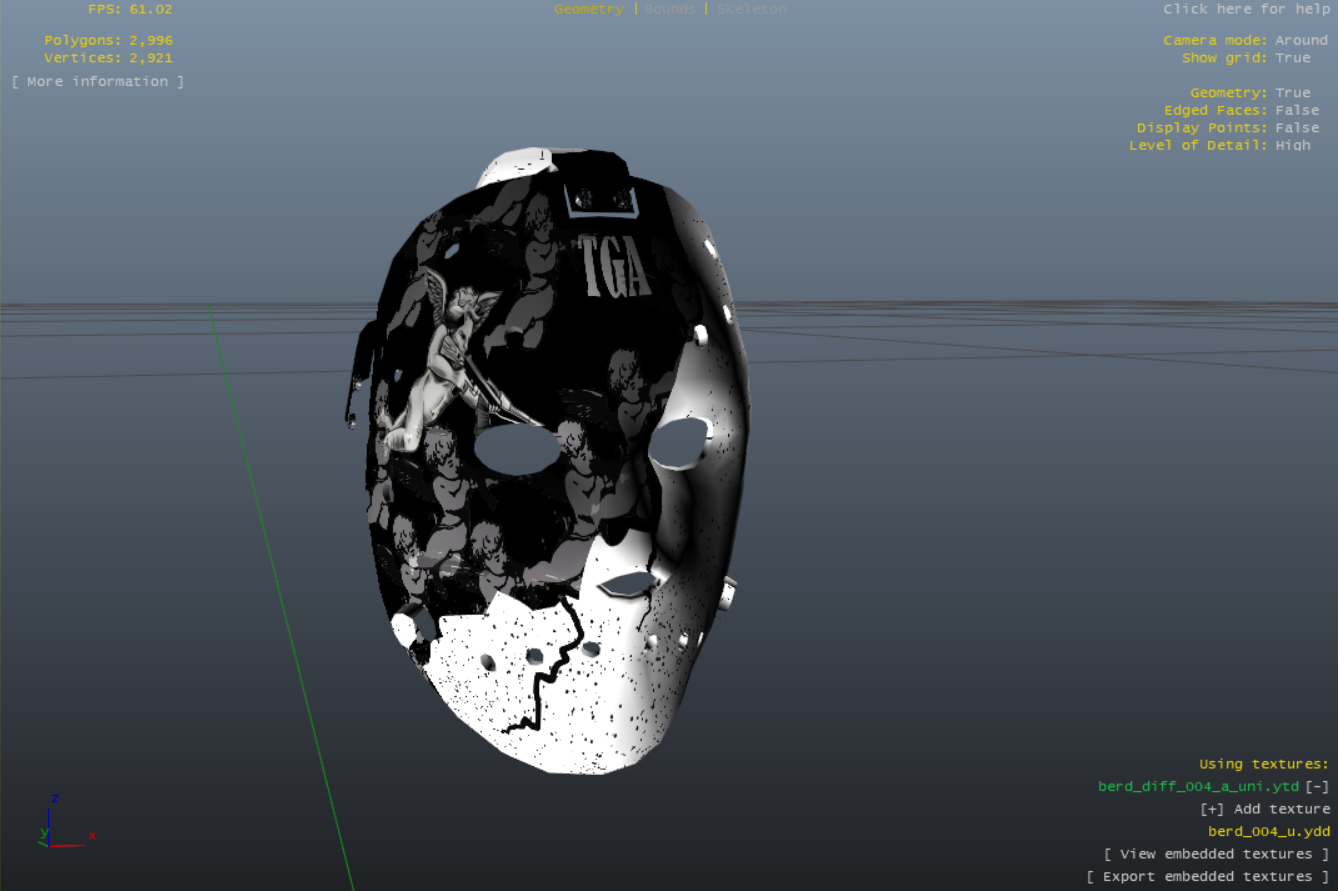Select the Geometry view tab
Screen dimensions: 1338x891
[589, 9]
